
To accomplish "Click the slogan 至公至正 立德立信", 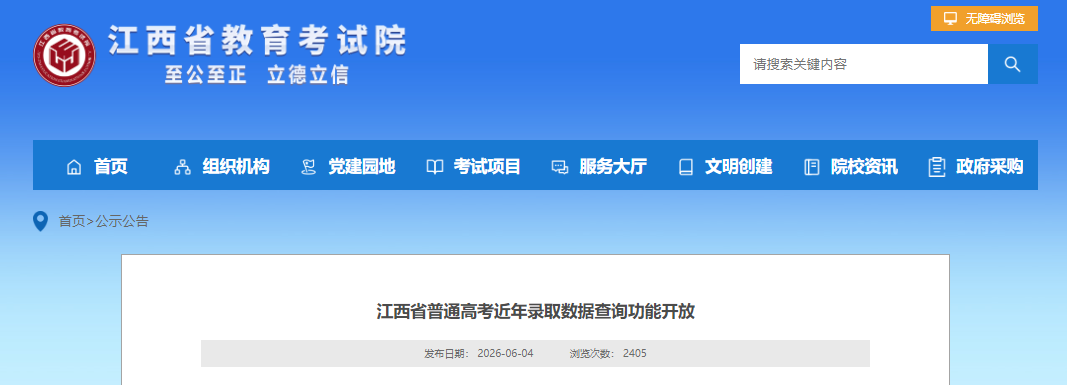I will [x=257, y=74].
